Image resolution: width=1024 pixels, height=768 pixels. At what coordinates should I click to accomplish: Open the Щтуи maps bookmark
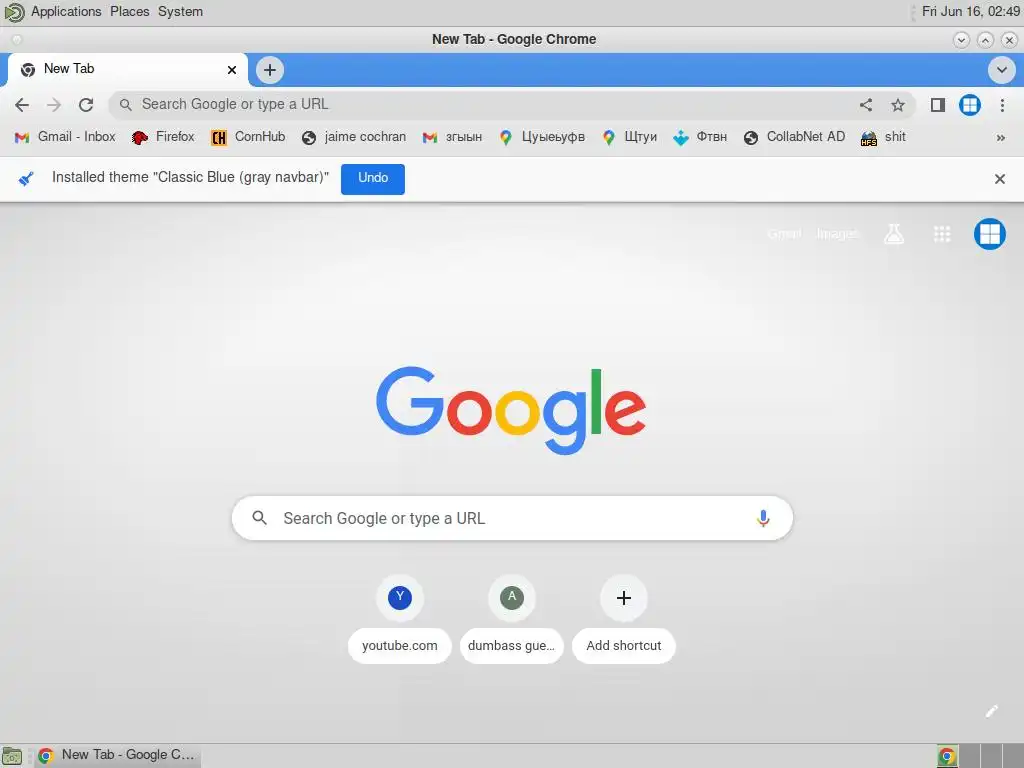(629, 137)
